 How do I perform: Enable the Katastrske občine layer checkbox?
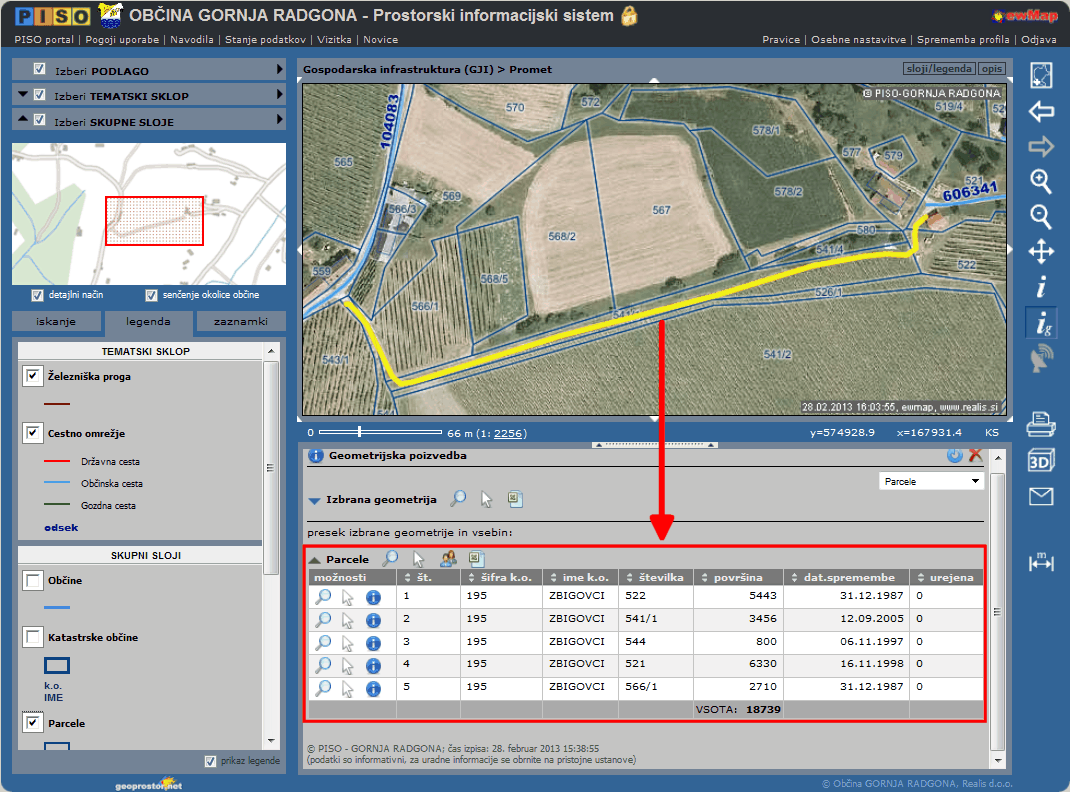33,637
